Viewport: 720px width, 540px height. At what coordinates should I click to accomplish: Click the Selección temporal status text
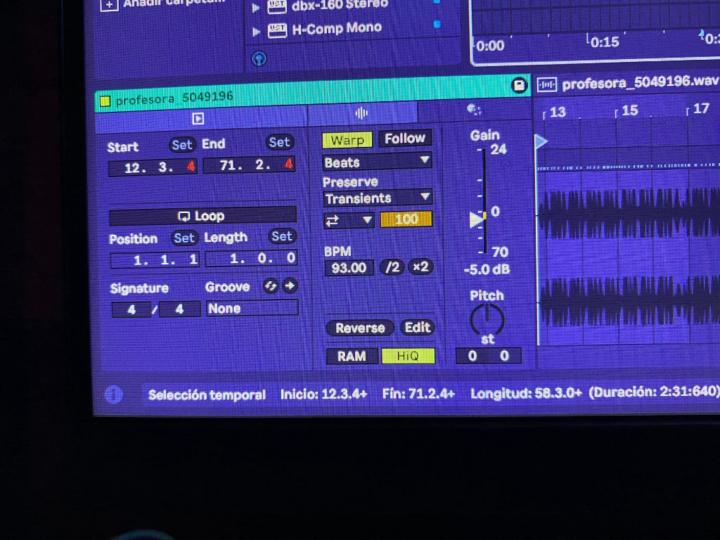click(207, 395)
